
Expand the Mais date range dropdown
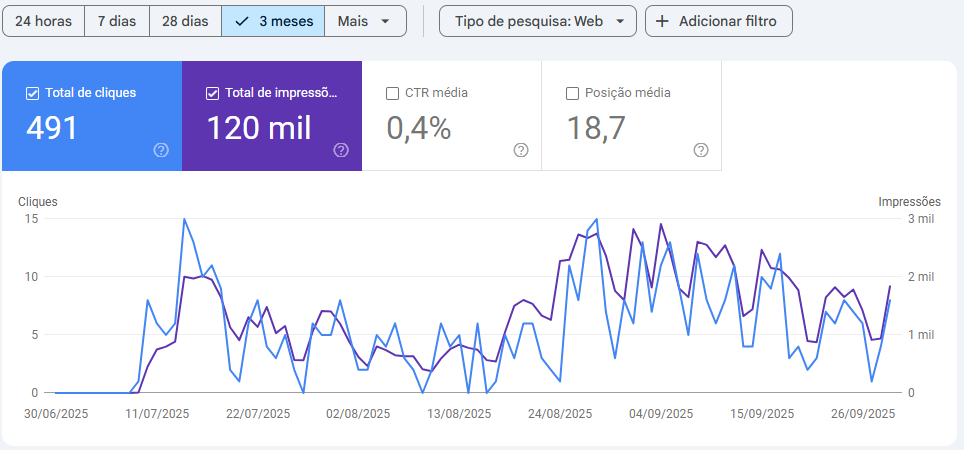point(365,21)
